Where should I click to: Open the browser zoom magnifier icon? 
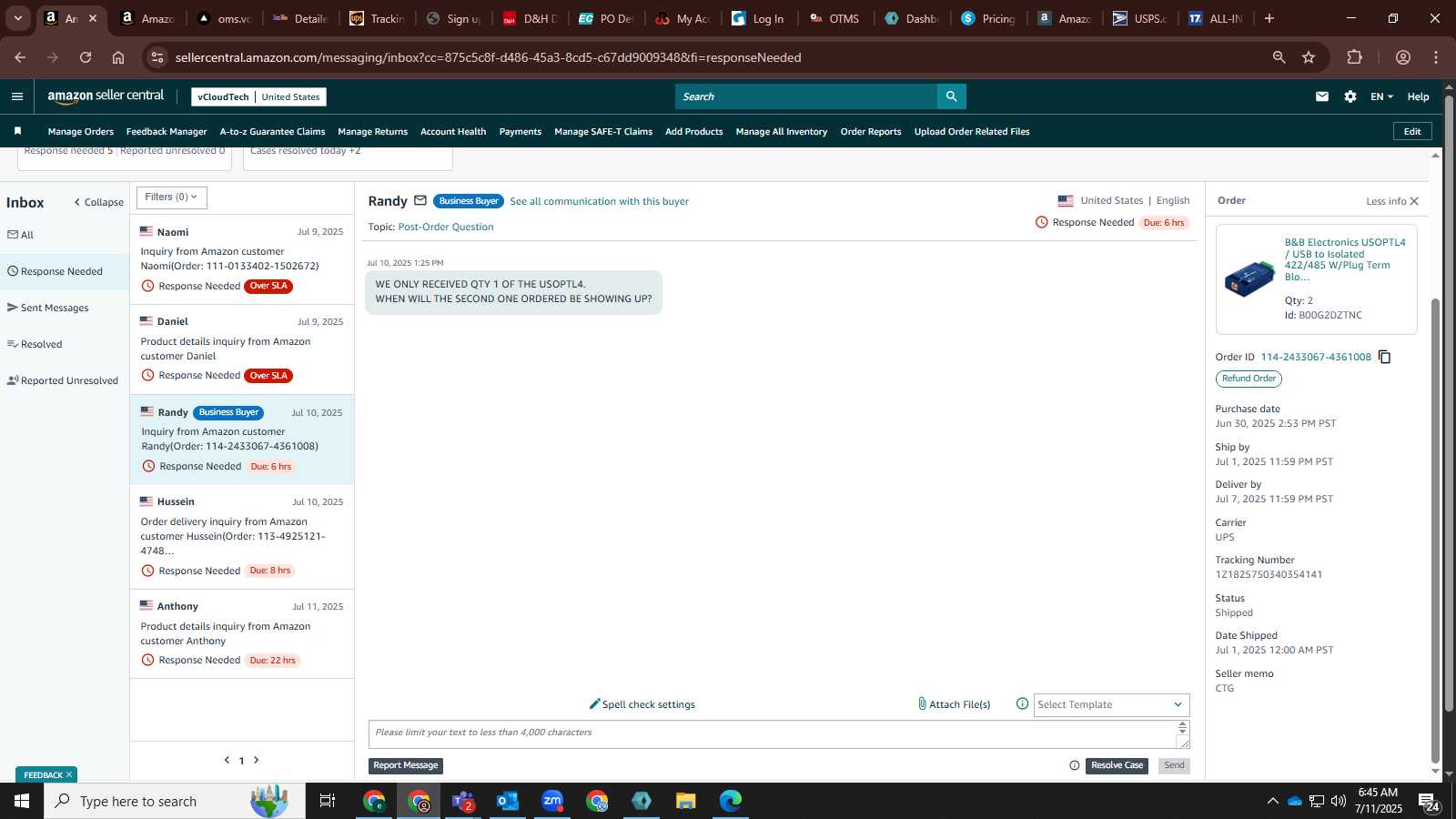point(1279,57)
